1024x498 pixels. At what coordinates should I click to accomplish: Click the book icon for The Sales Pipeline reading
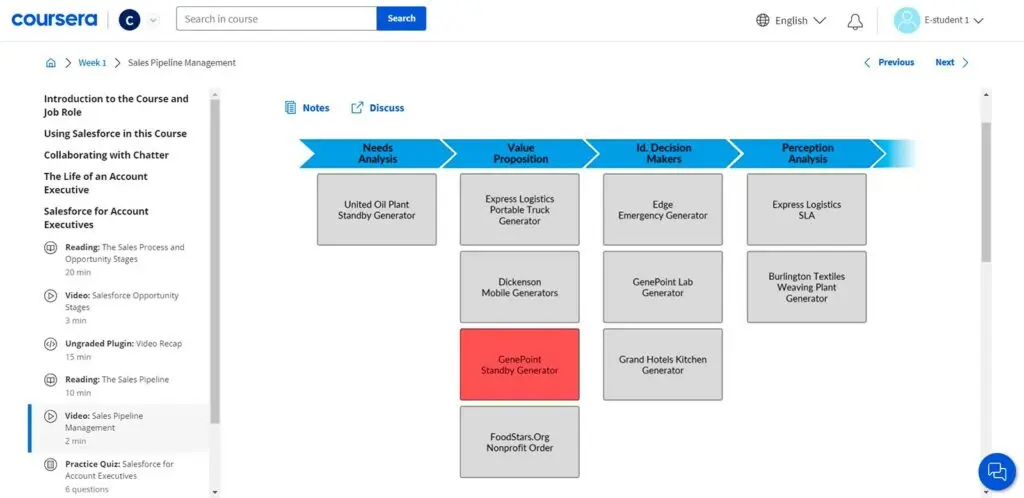point(50,380)
